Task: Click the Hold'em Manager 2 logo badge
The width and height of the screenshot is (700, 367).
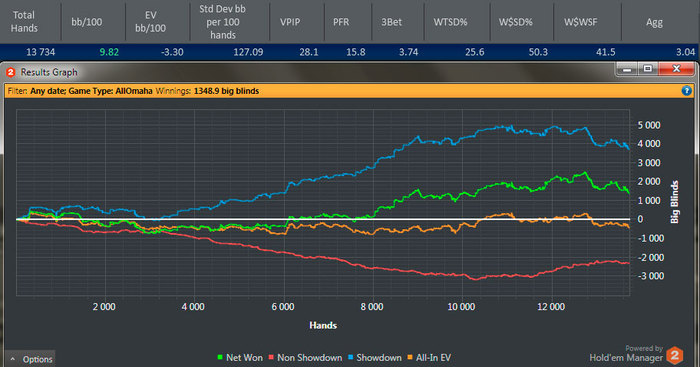Action: pyautogui.click(x=675, y=355)
